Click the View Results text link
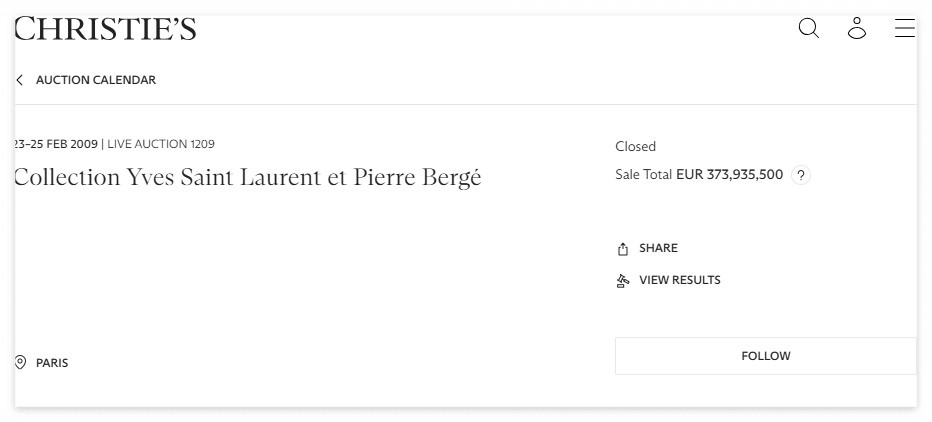 coord(679,280)
